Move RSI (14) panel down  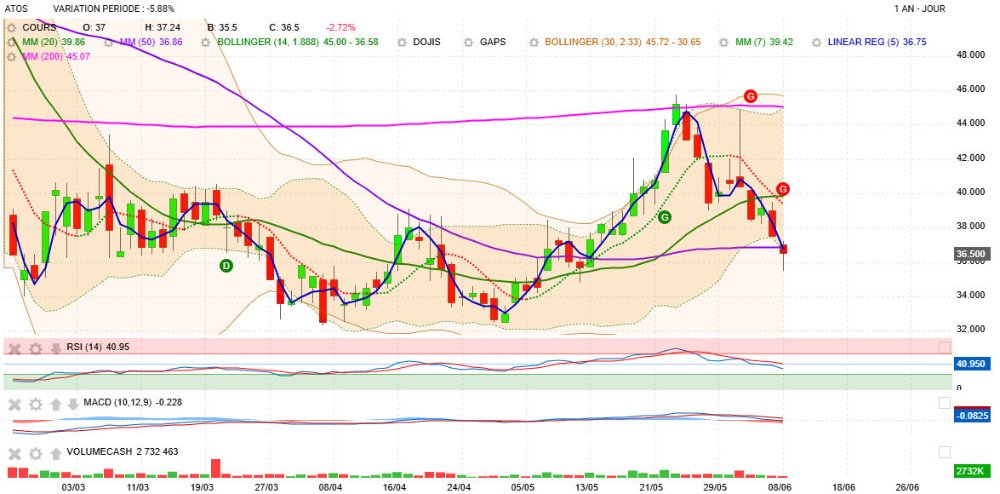tap(56, 348)
